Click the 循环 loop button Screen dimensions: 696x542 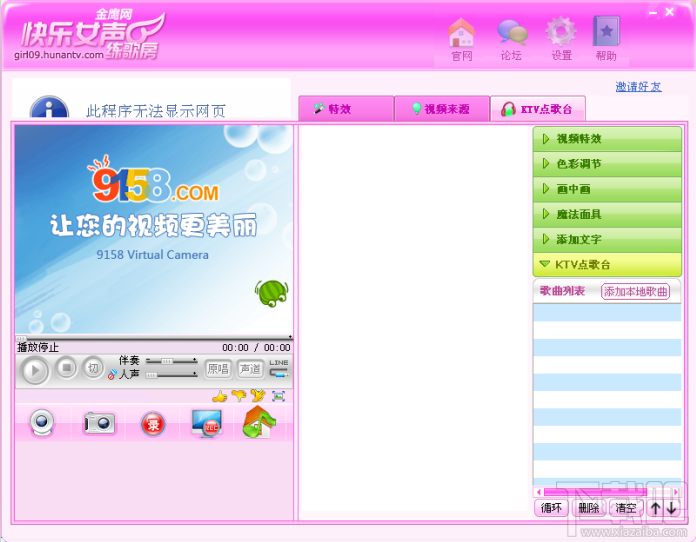[x=551, y=508]
